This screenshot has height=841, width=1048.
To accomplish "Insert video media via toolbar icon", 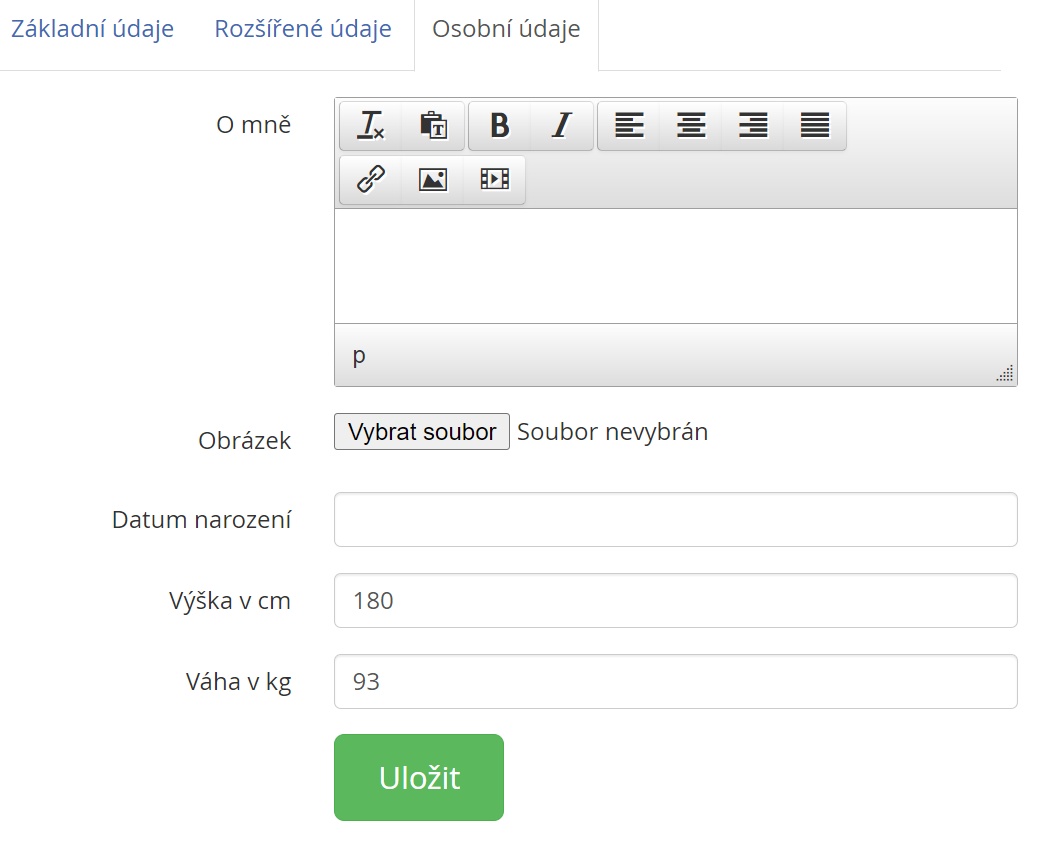I will pyautogui.click(x=495, y=180).
